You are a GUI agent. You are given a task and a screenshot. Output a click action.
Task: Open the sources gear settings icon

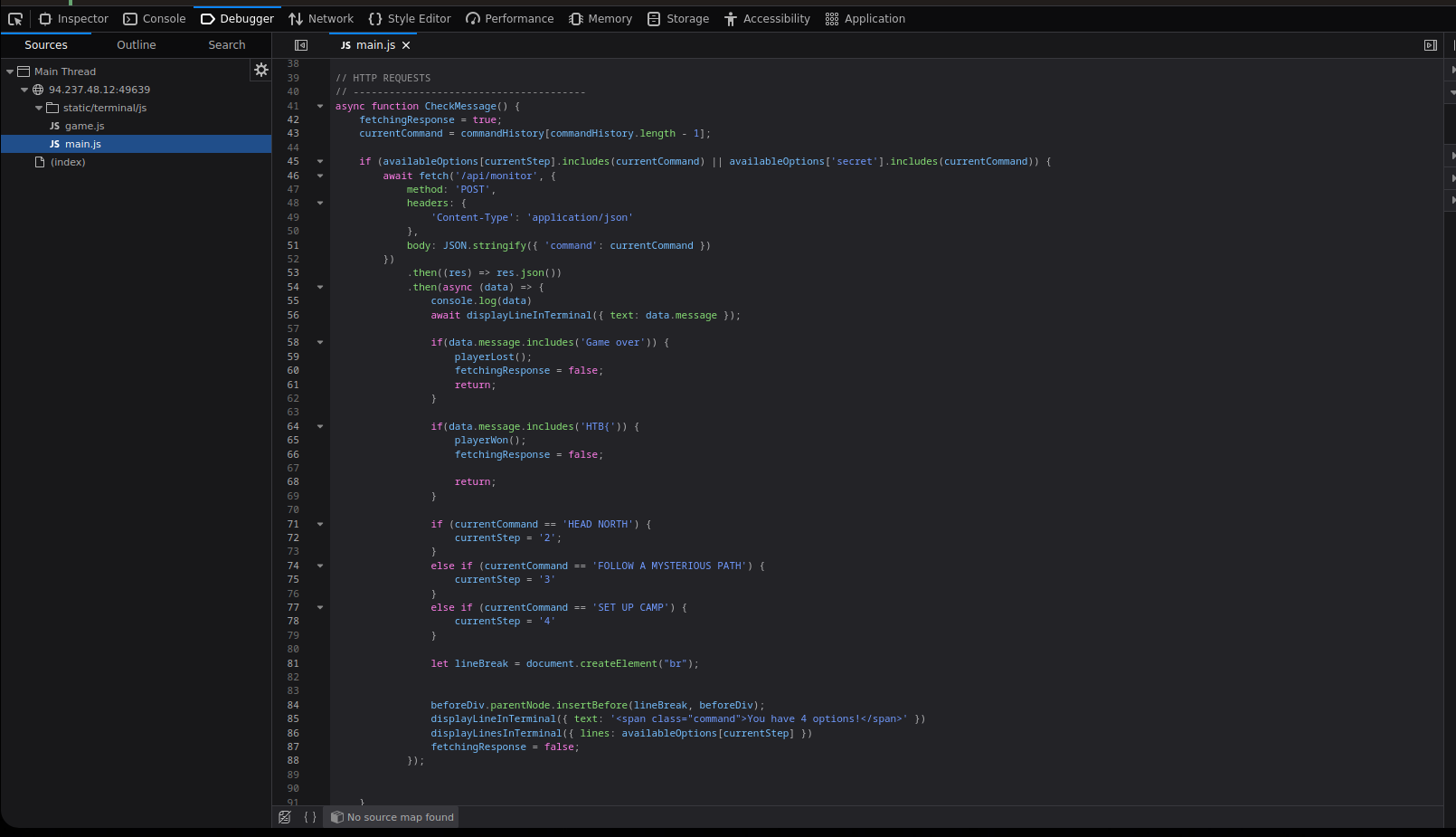click(261, 70)
